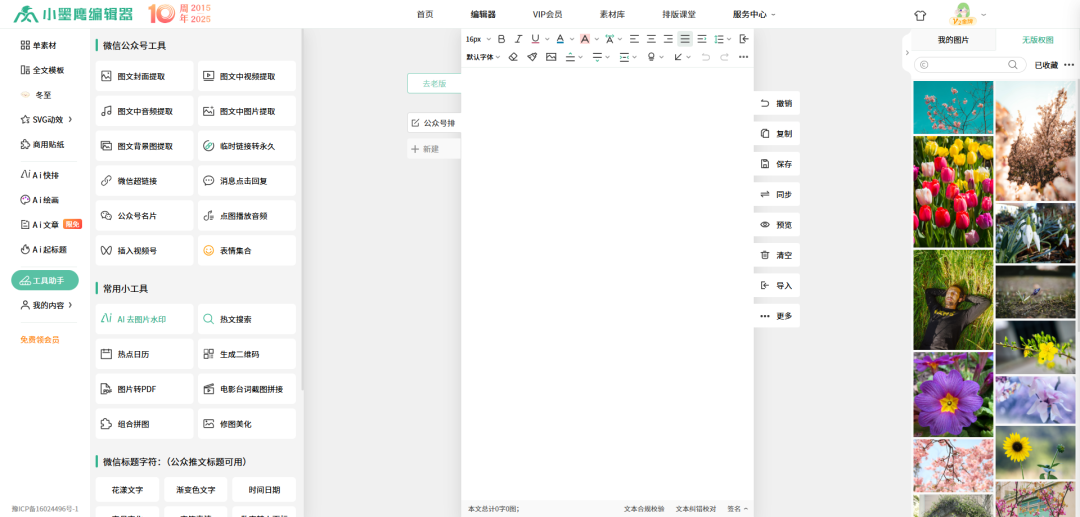Align text left in the editor
Image resolution: width=1080 pixels, height=517 pixels.
[x=634, y=39]
